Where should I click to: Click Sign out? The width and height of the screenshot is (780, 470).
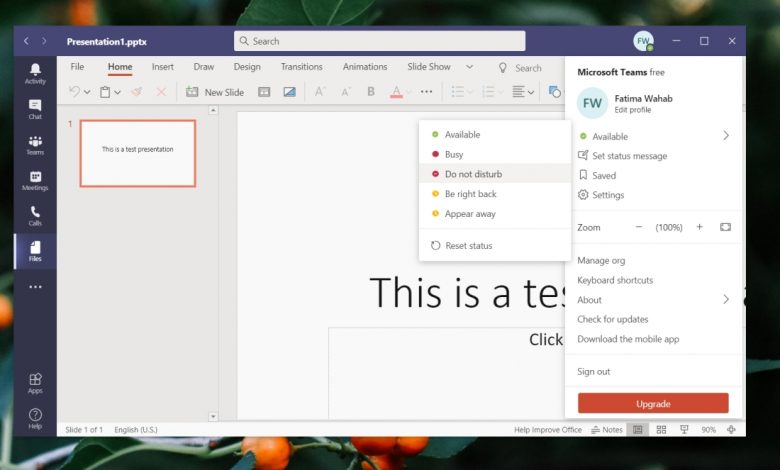[593, 371]
